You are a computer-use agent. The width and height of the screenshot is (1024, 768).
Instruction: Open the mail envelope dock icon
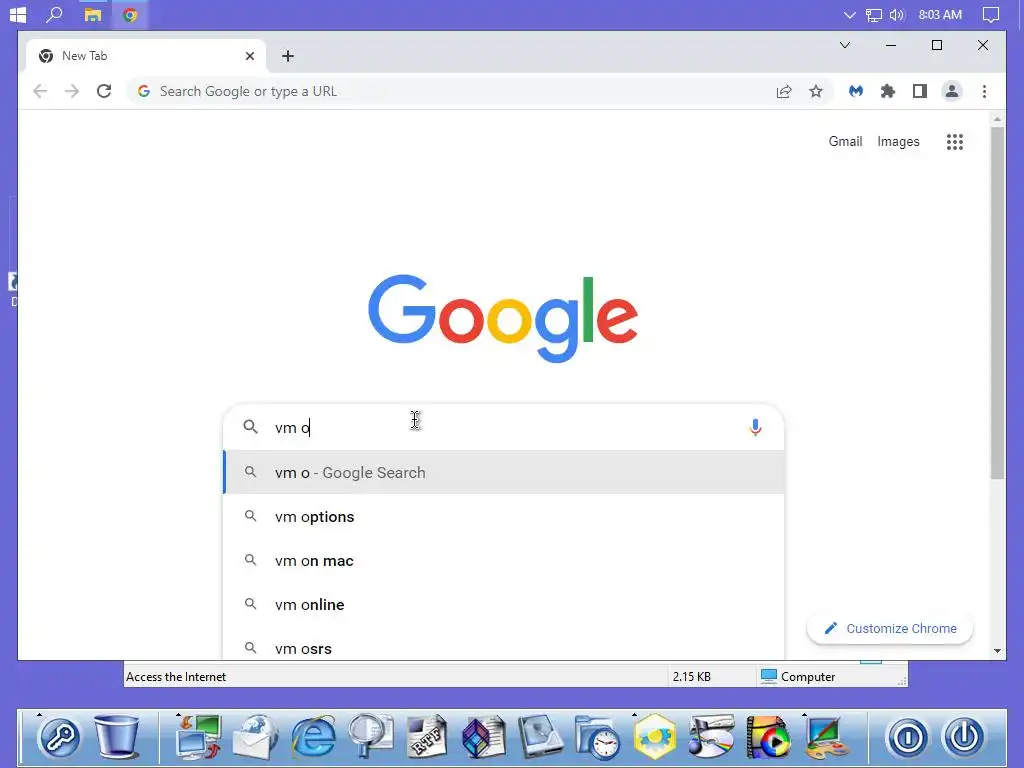tap(256, 737)
